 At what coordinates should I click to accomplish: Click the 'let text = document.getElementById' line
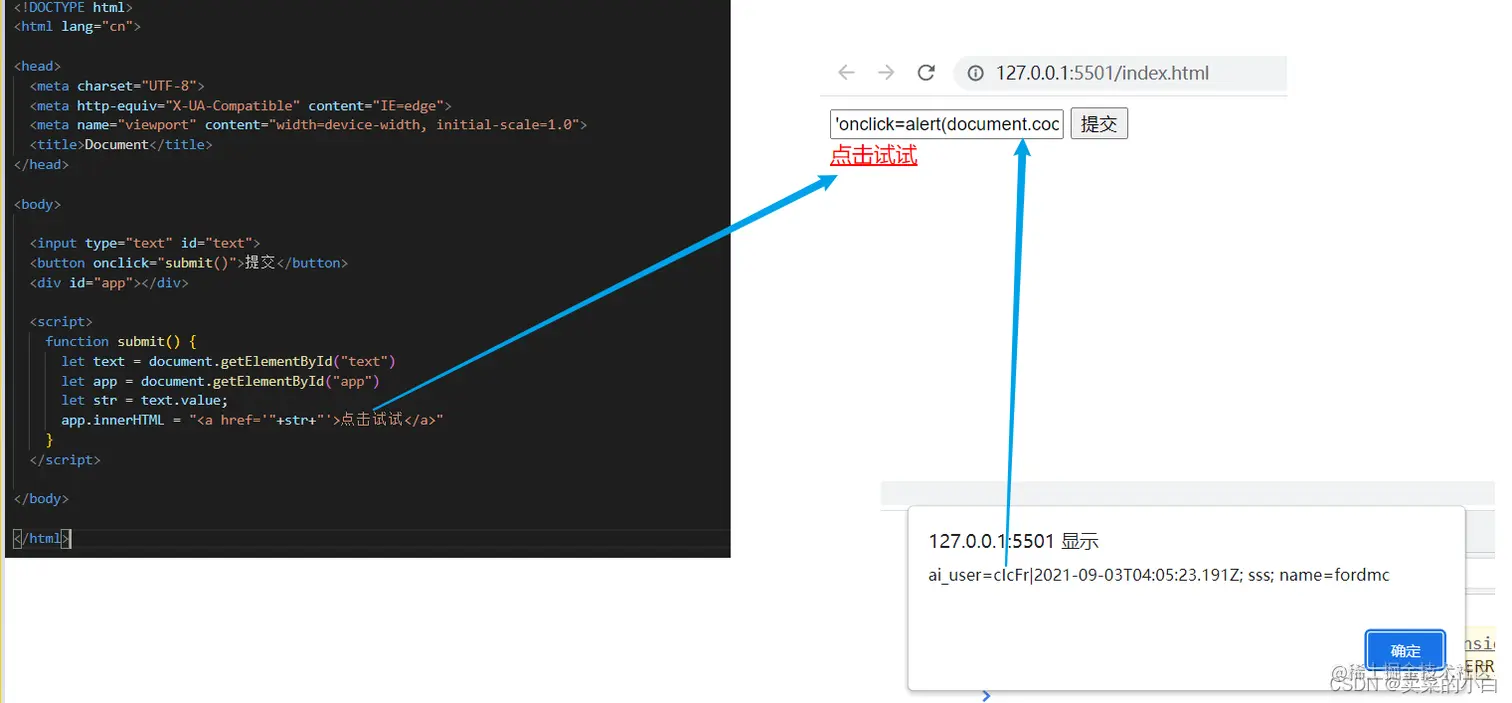click(229, 361)
